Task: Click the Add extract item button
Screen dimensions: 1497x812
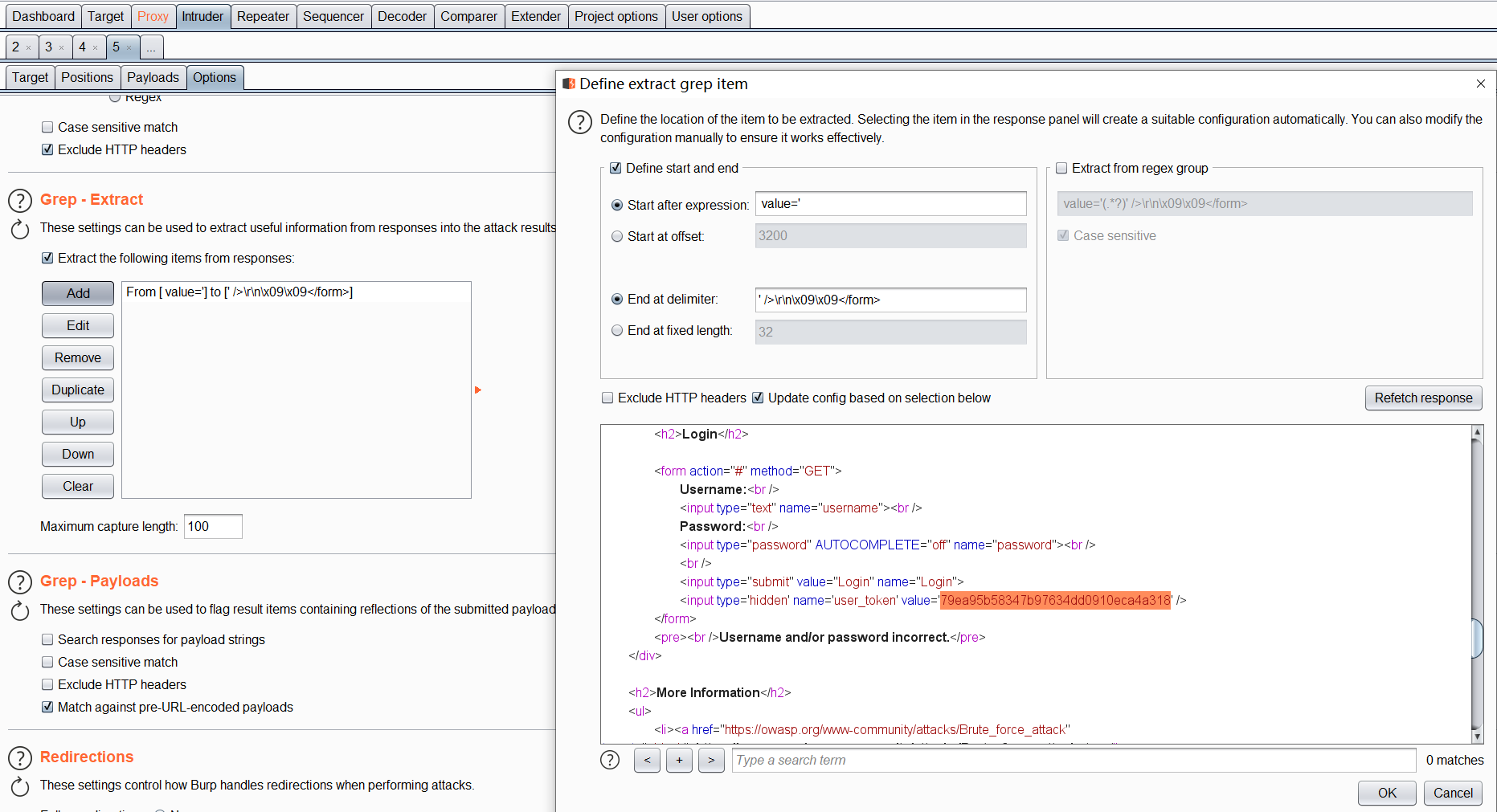Action: coord(78,293)
